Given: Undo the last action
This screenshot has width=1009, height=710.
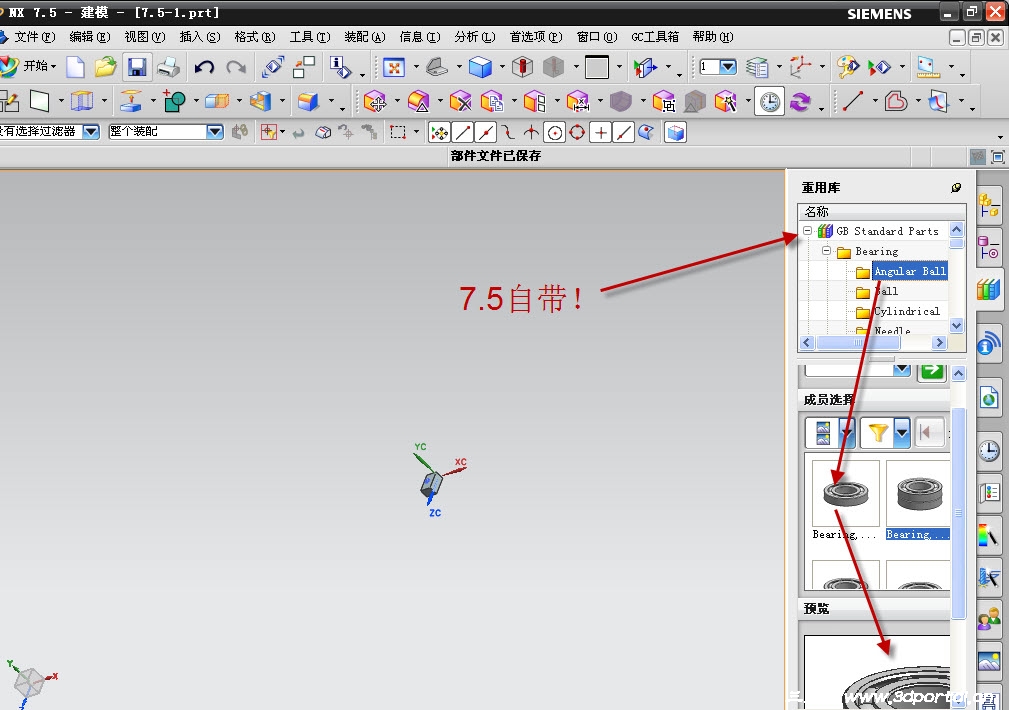Looking at the screenshot, I should point(204,67).
